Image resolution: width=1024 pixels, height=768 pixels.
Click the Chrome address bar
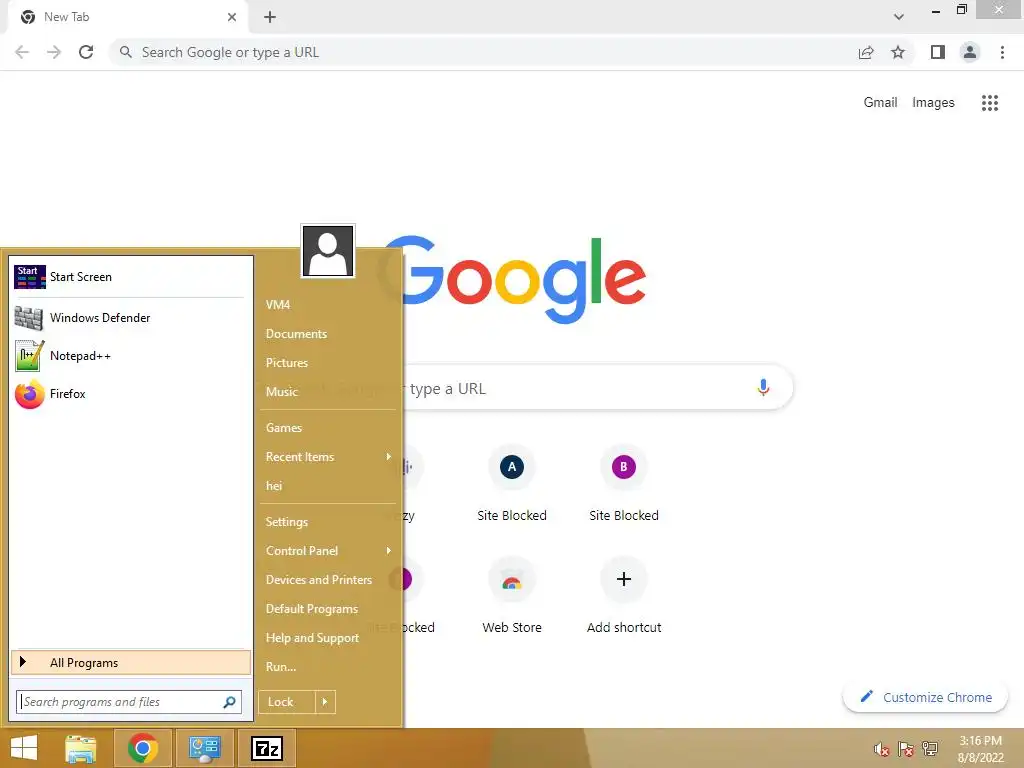[483, 52]
